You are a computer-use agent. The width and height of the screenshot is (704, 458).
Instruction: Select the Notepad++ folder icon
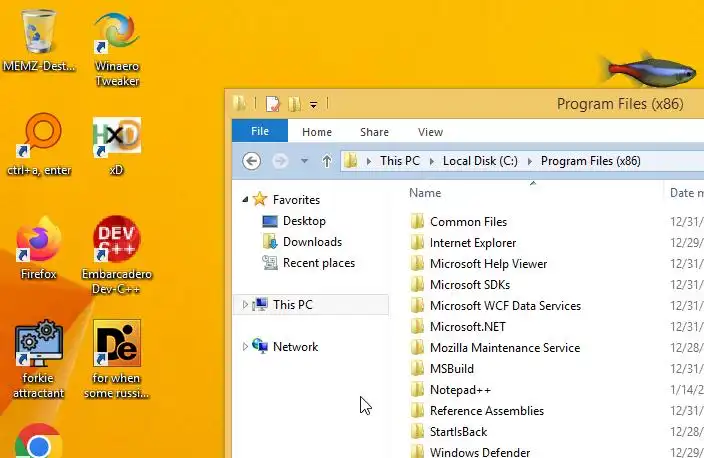click(x=417, y=390)
